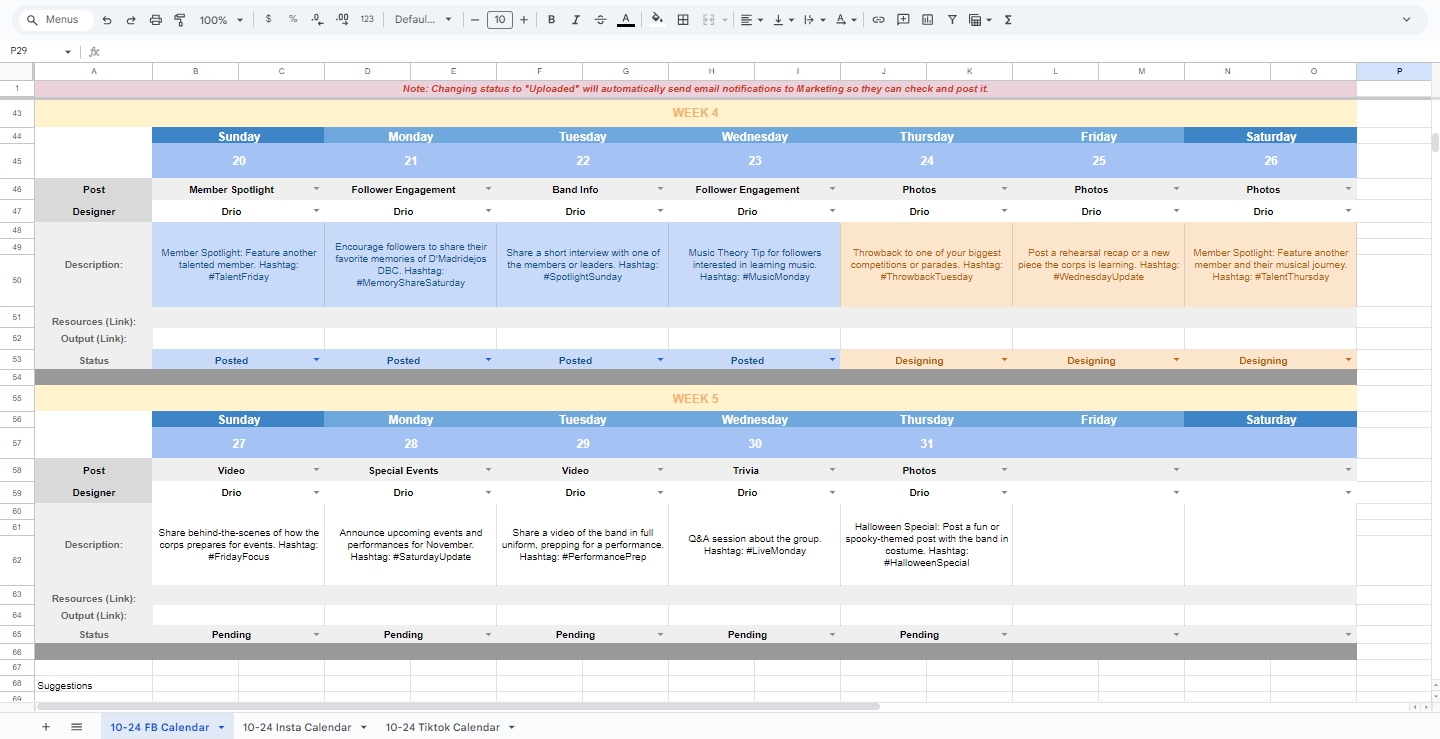This screenshot has width=1440, height=739.
Task: Open more number formats (123)
Action: coord(367,20)
